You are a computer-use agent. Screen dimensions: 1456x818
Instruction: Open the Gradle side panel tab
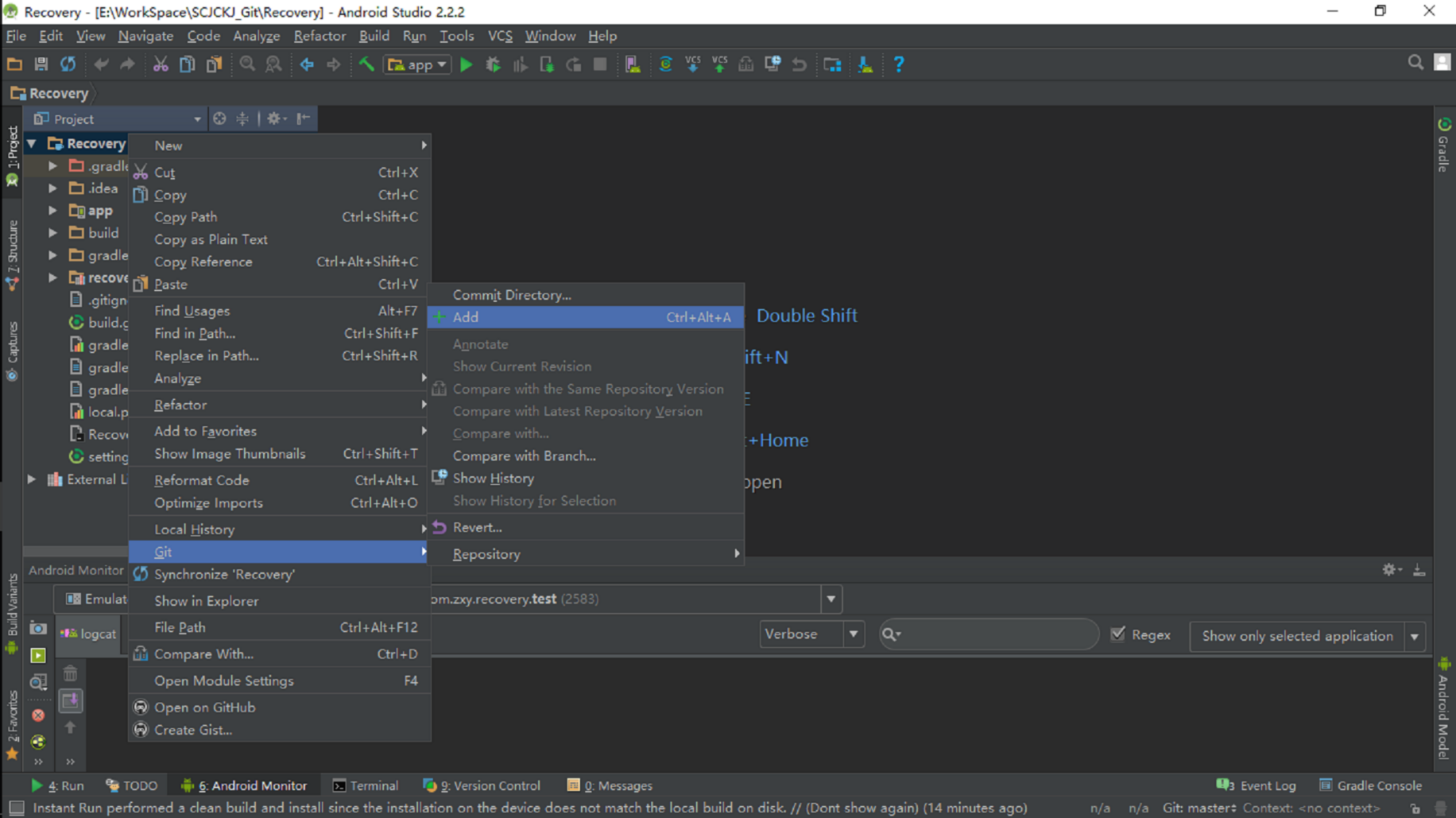click(1444, 145)
